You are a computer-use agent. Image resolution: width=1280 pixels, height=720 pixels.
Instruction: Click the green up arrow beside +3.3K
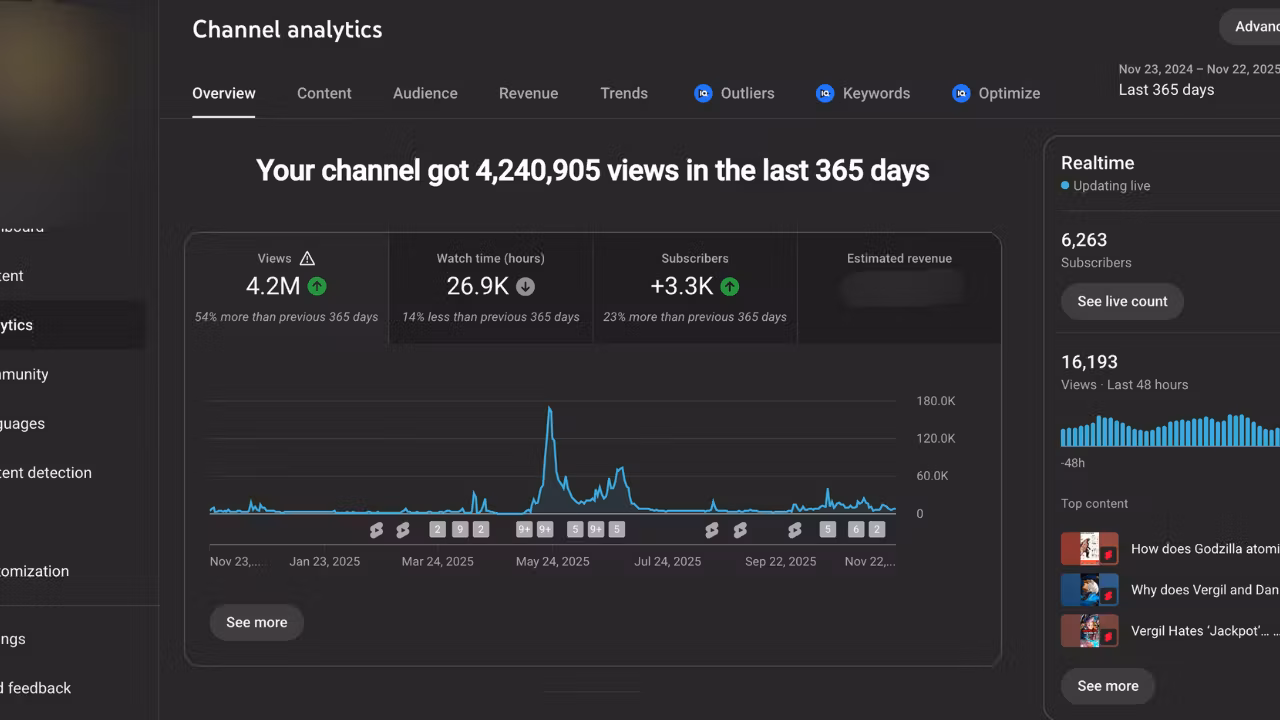(730, 287)
